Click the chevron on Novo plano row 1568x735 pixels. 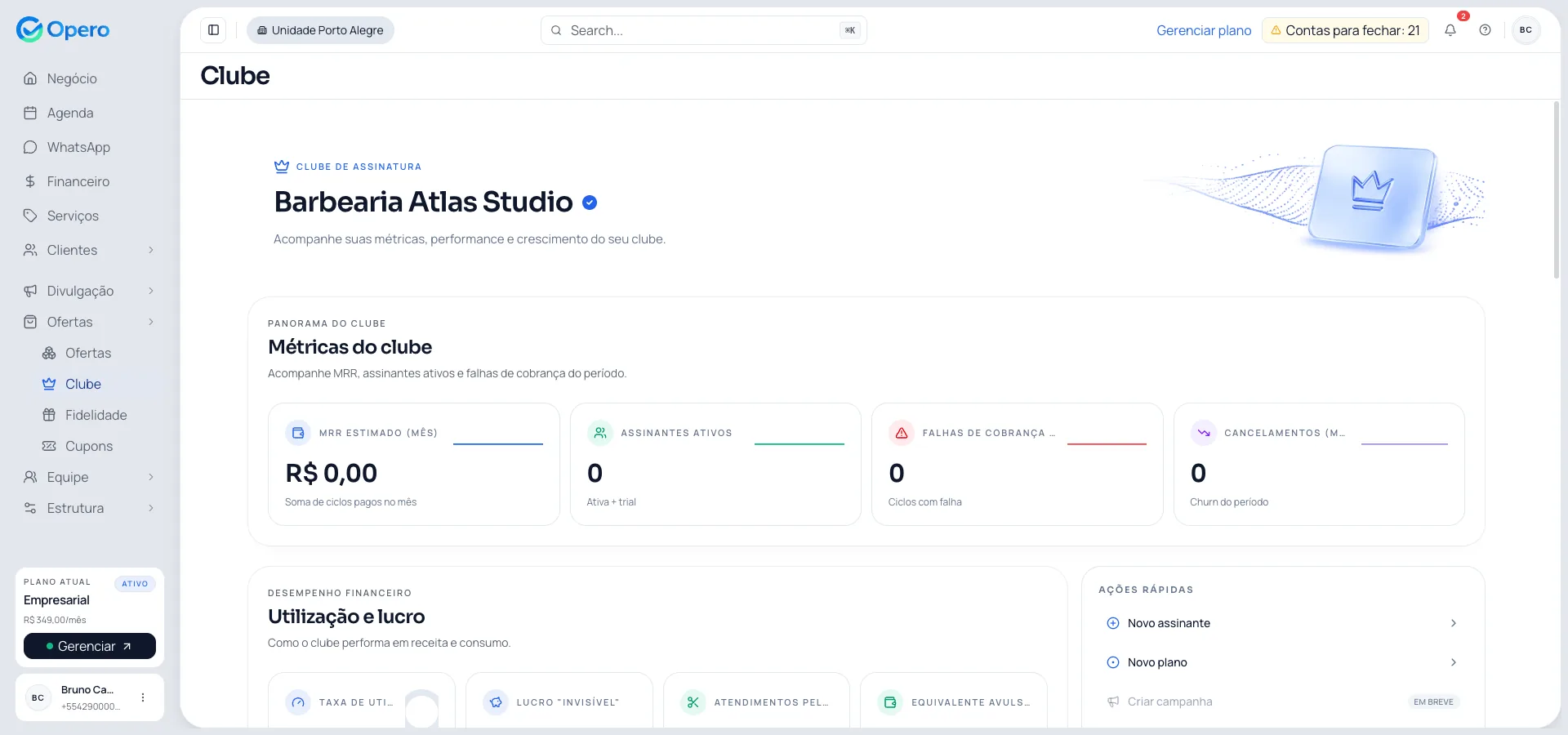(x=1454, y=662)
